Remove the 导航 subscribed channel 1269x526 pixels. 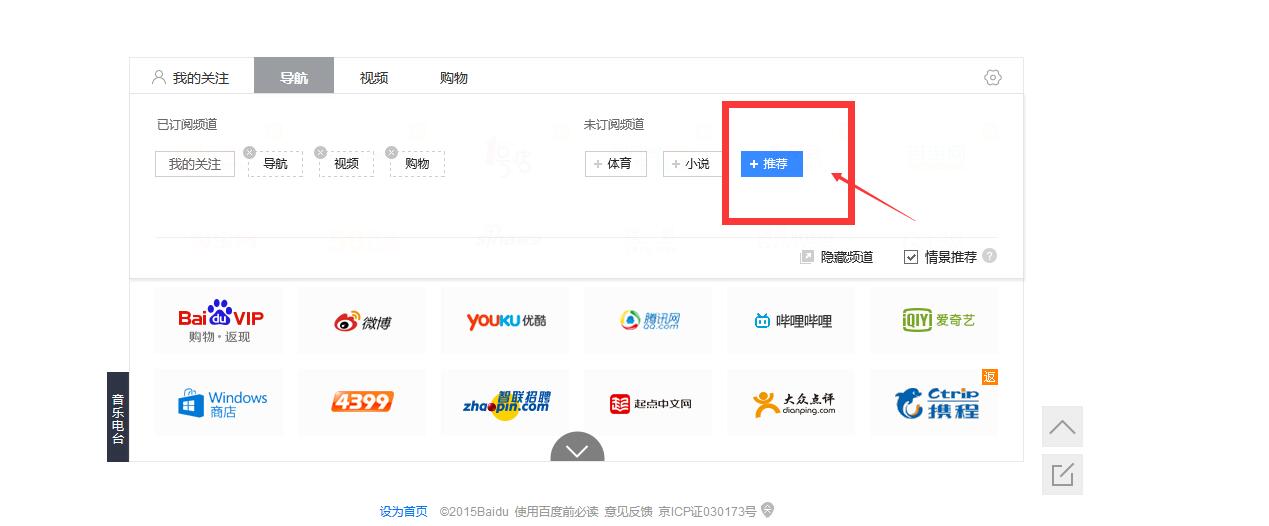point(249,152)
